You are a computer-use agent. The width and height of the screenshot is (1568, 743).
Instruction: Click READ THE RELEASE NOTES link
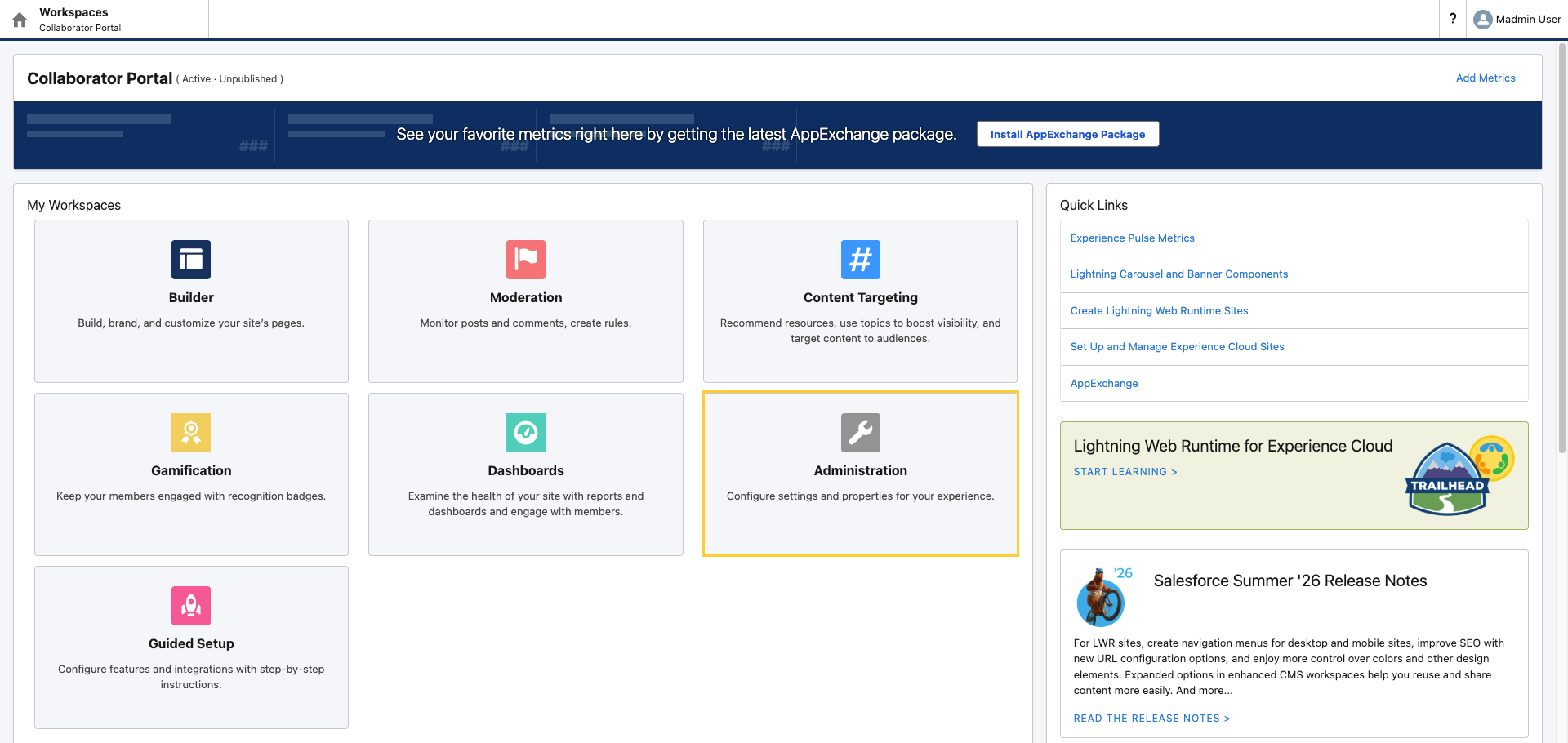click(x=1151, y=719)
